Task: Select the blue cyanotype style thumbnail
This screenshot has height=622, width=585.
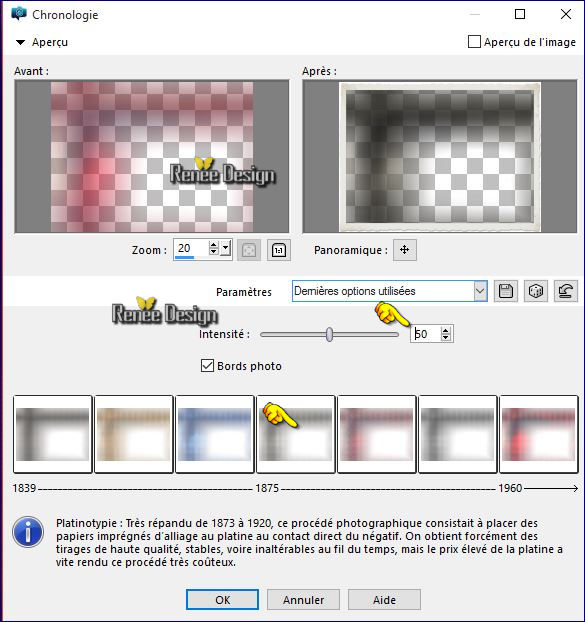Action: point(215,434)
